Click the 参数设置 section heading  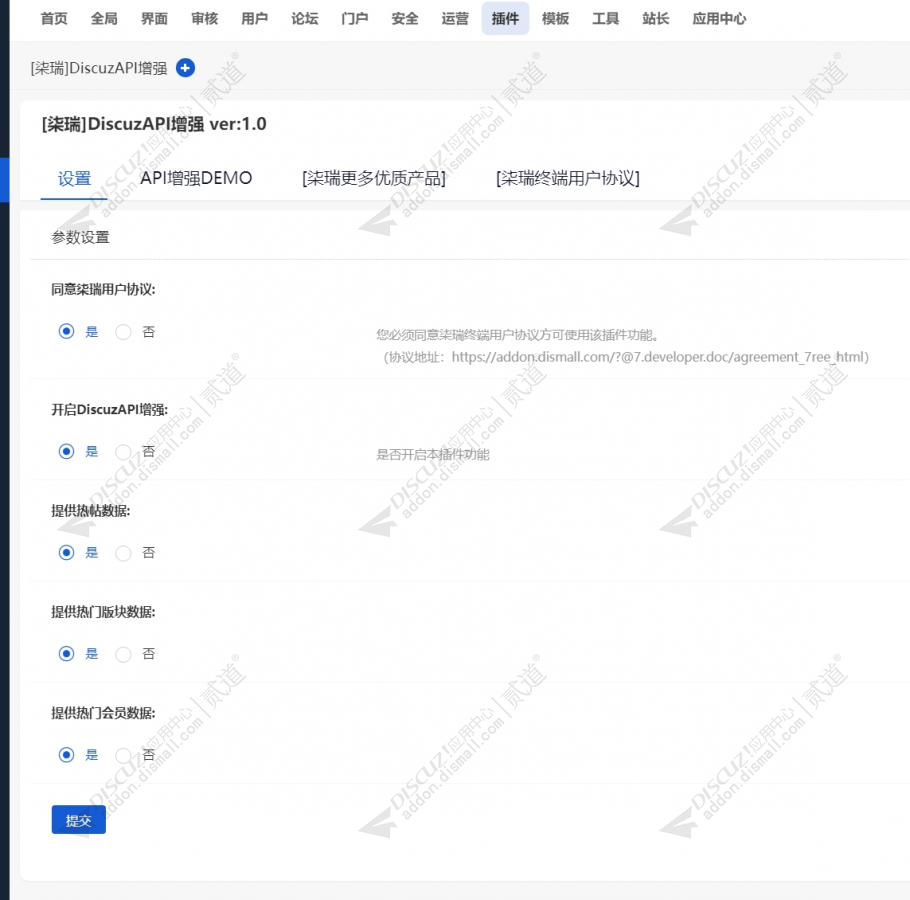(x=80, y=237)
